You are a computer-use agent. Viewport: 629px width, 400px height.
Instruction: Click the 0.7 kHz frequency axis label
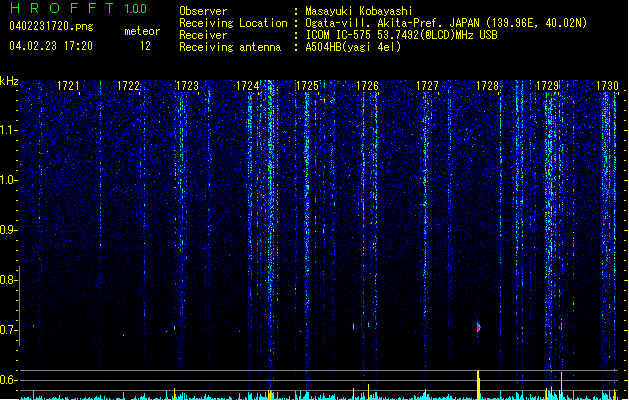coord(8,330)
